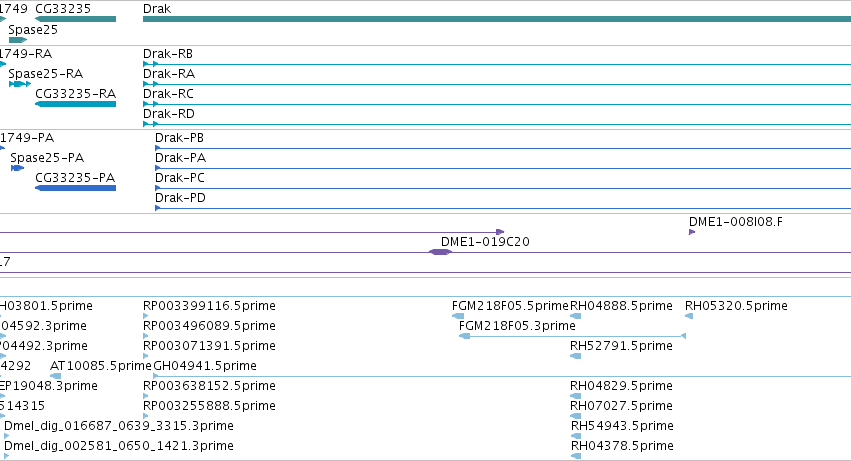Click the Dmel_dig_016687_0639_3315.3prime label

(119, 426)
